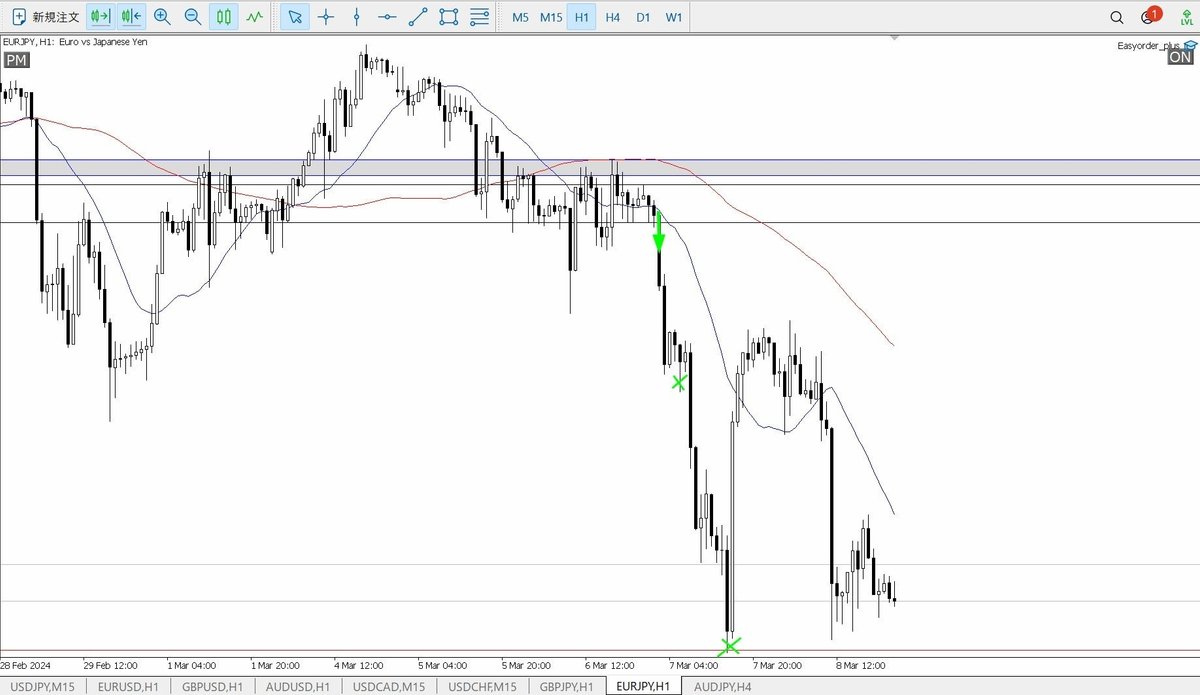Viewport: 1200px width, 695px height.
Task: Open objects list tool icon
Action: coord(480,17)
